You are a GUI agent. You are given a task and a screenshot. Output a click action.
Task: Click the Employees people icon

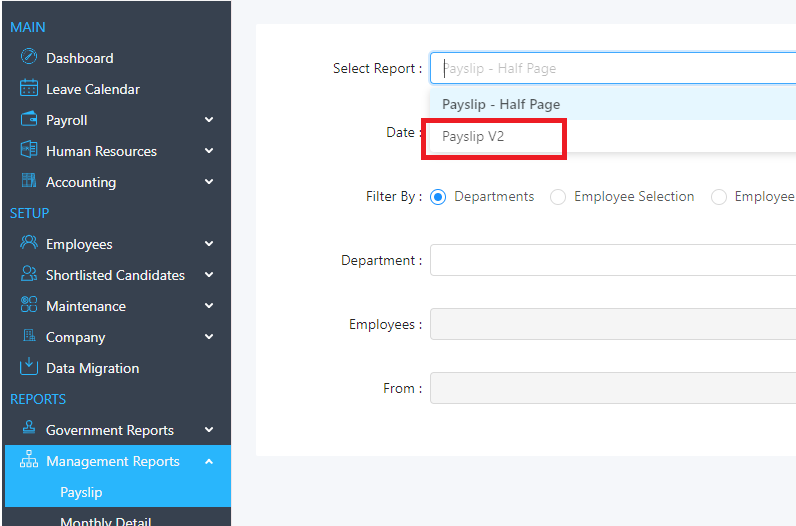point(29,242)
